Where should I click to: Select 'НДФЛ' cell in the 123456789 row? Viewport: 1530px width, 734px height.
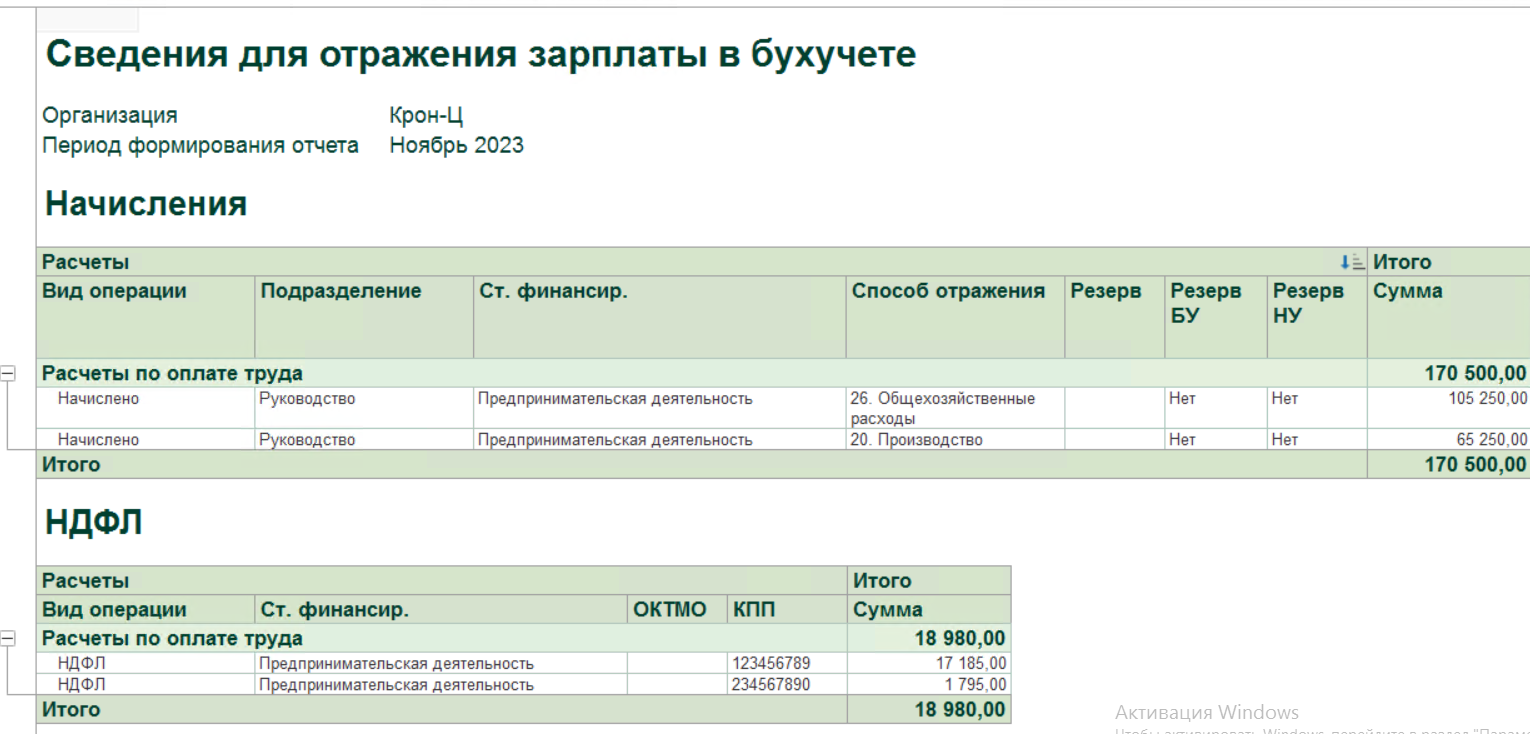[81, 663]
